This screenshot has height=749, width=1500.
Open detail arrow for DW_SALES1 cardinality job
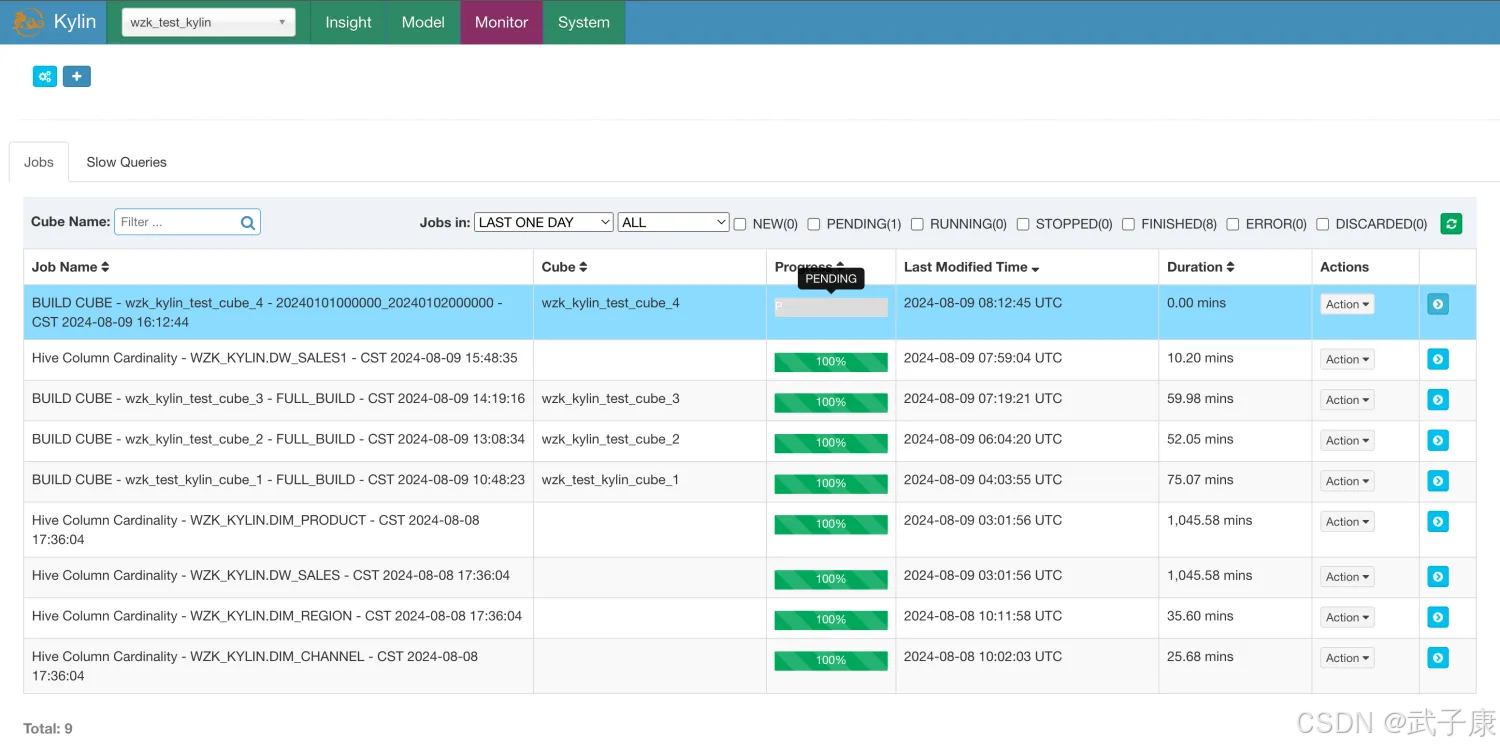pos(1437,359)
